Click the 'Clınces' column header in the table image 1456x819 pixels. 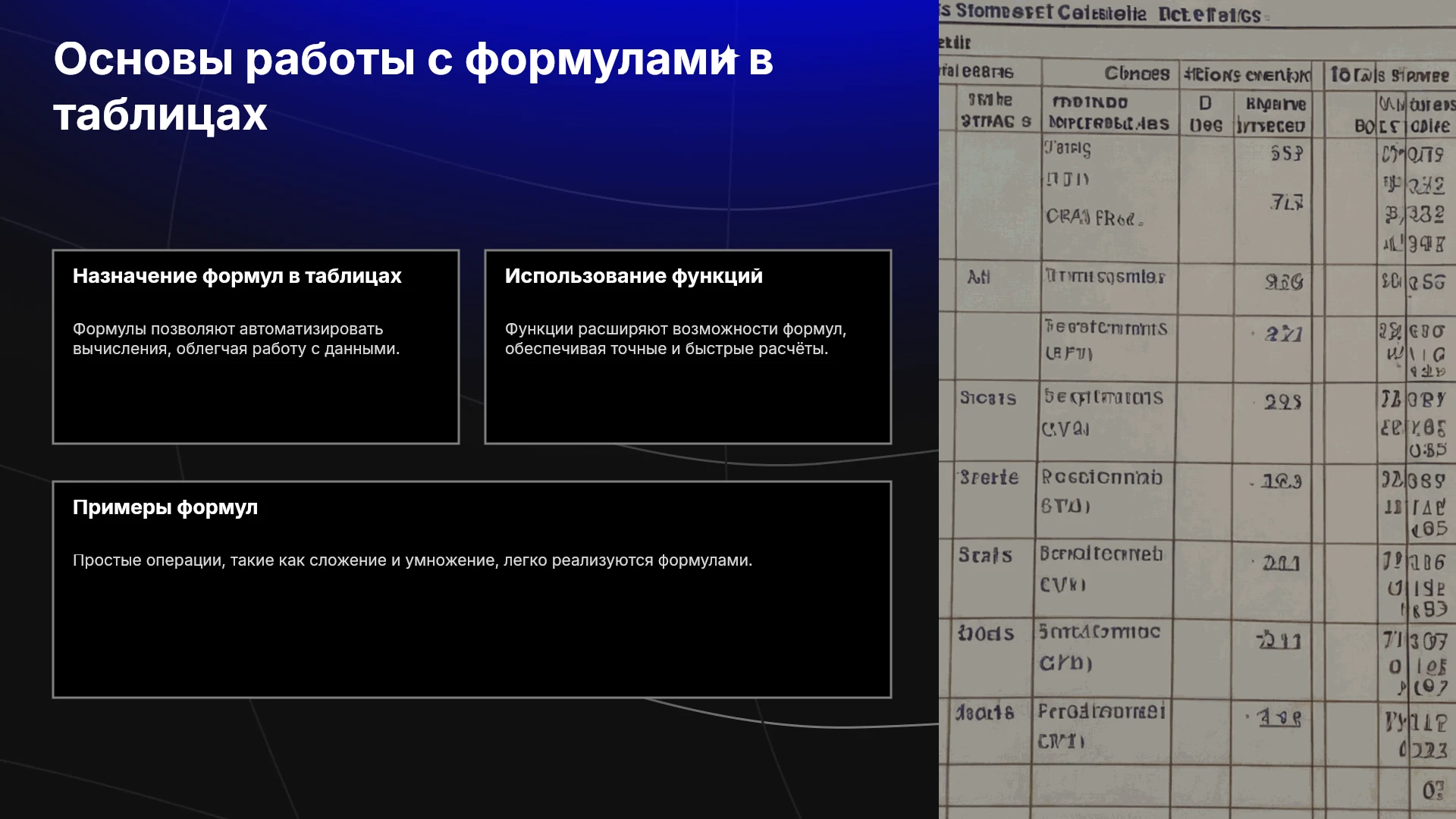pyautogui.click(x=1137, y=74)
